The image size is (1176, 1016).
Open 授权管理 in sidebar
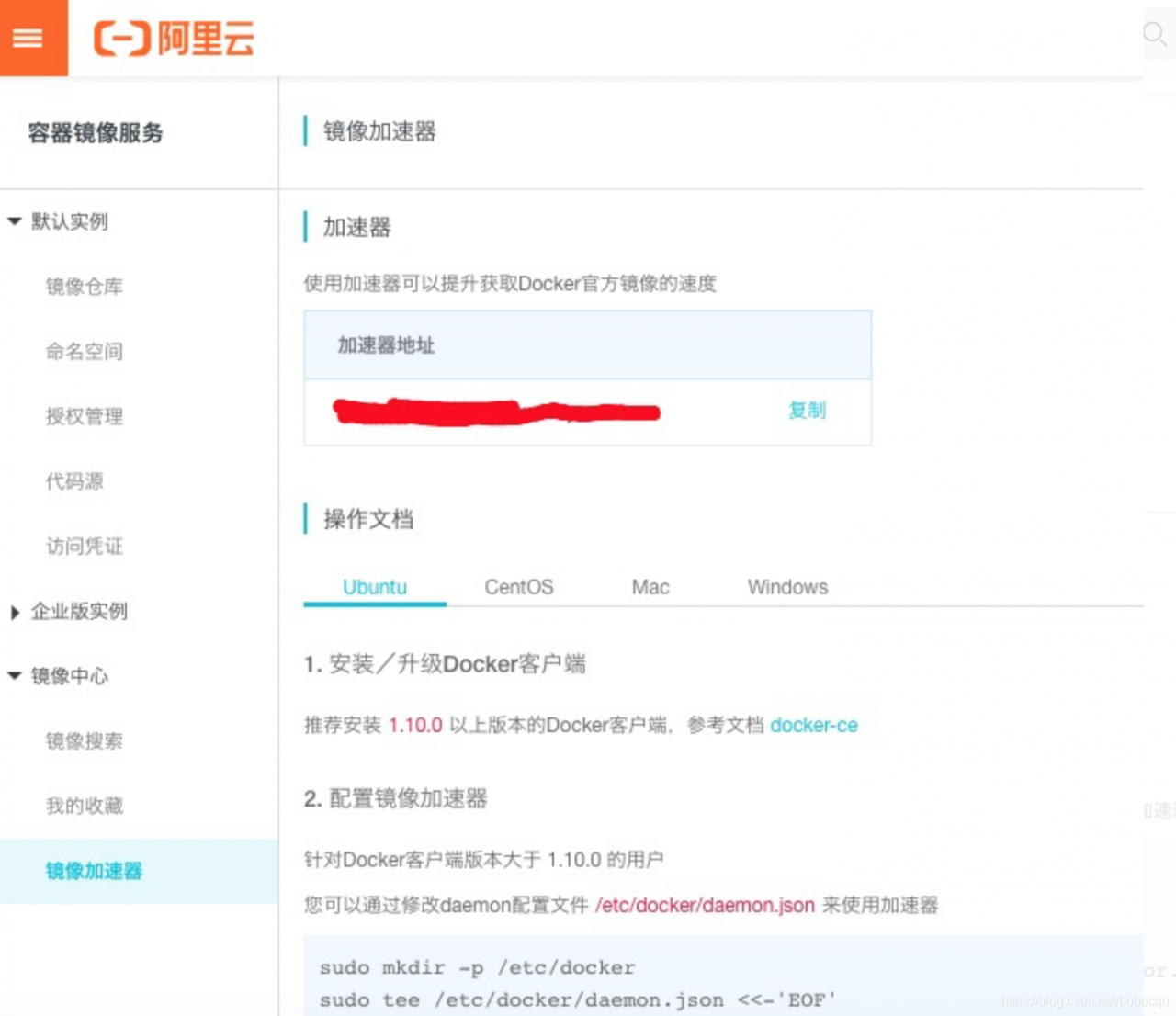[x=84, y=416]
